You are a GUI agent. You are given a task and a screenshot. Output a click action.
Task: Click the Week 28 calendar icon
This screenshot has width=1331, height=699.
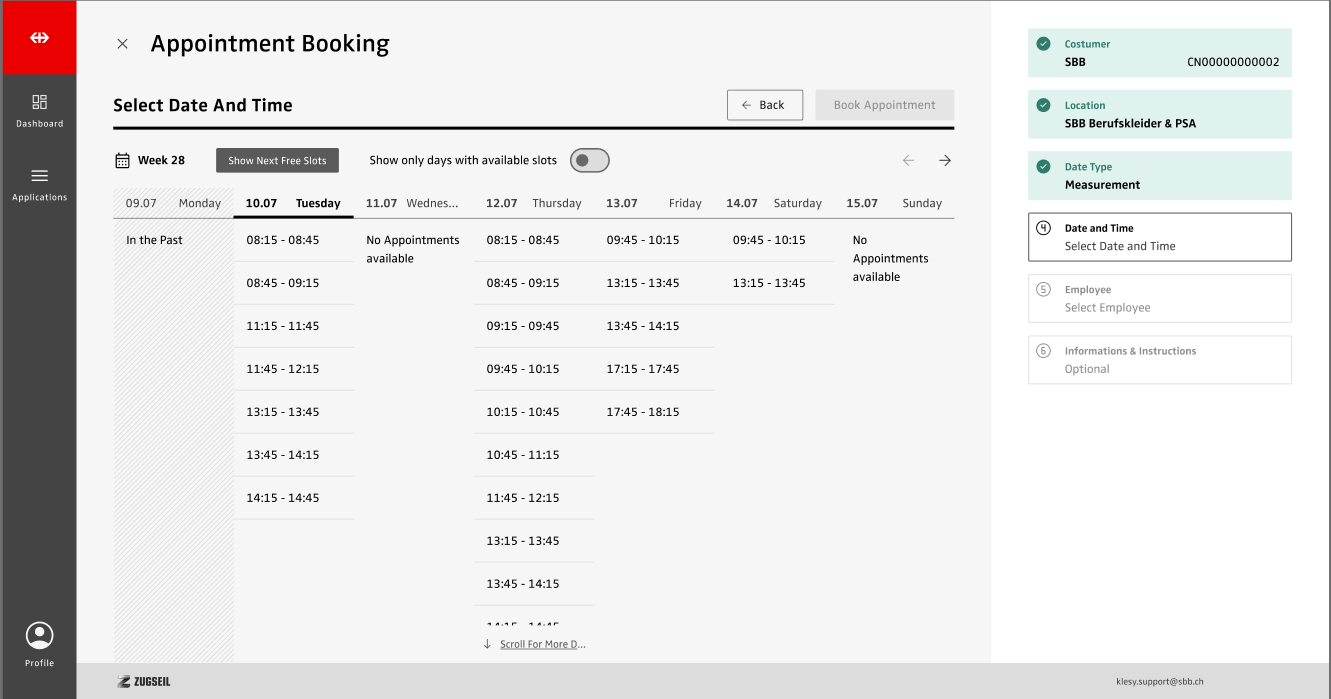[x=123, y=160]
